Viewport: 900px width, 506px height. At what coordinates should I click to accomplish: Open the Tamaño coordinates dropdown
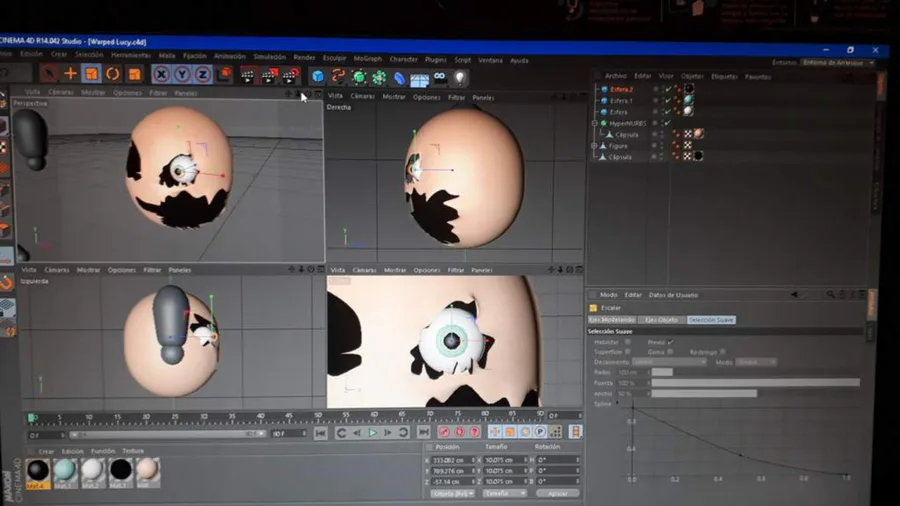pos(504,493)
